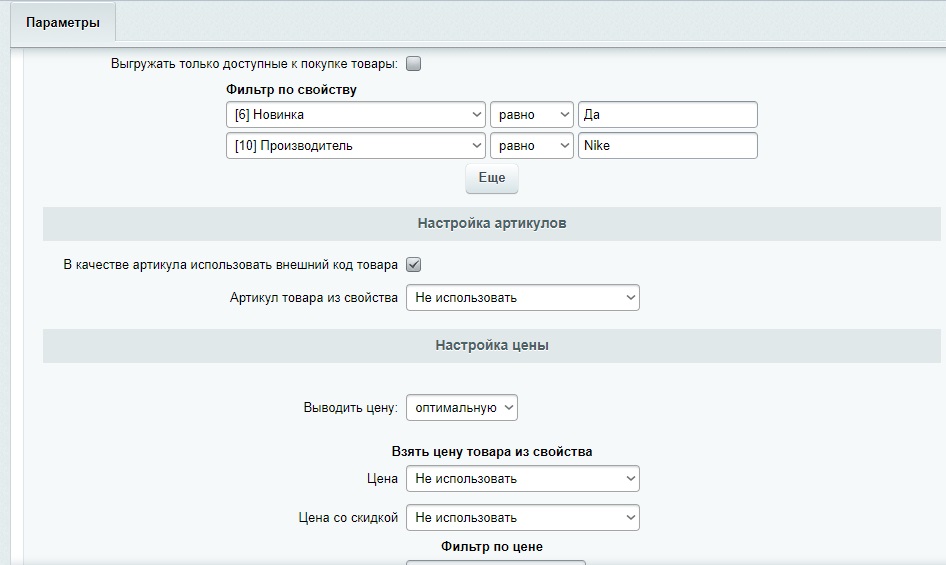
Task: Click the Настройка цены section header
Action: click(491, 346)
